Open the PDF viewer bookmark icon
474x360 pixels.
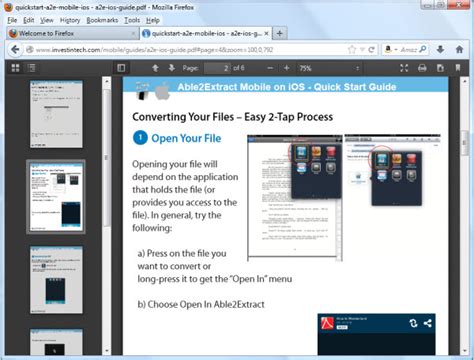458,68
